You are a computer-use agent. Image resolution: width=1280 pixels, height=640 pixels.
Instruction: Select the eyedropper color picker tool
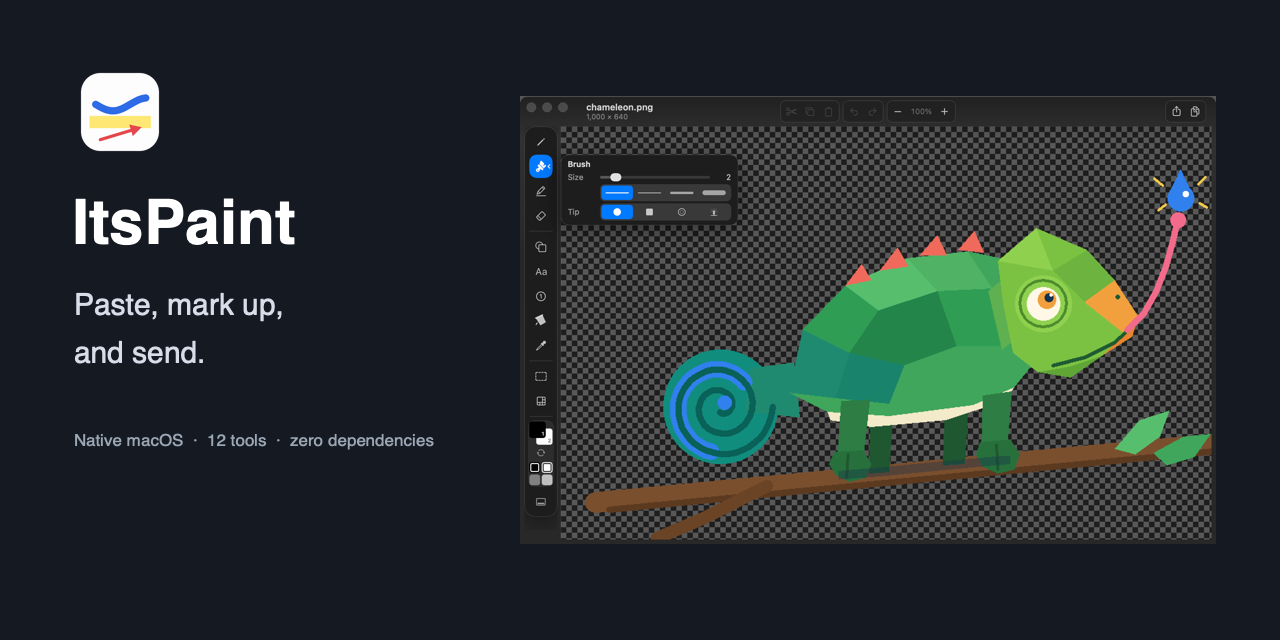click(541, 345)
